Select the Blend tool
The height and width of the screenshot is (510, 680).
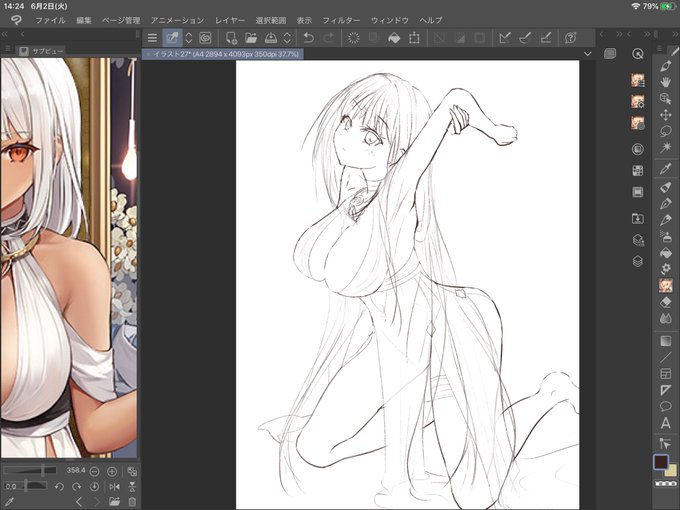(666, 319)
